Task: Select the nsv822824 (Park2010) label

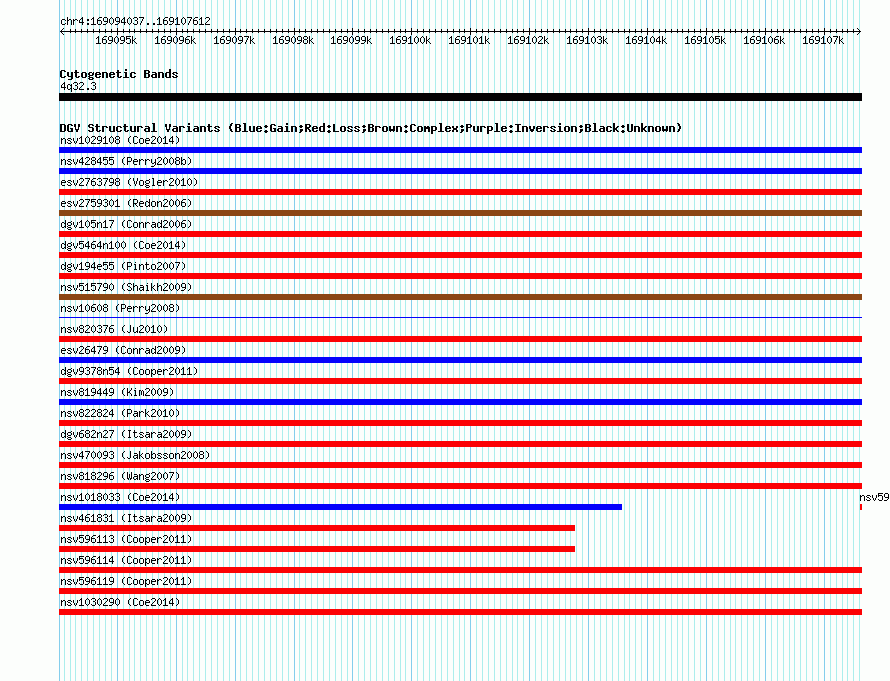Action: [120, 413]
